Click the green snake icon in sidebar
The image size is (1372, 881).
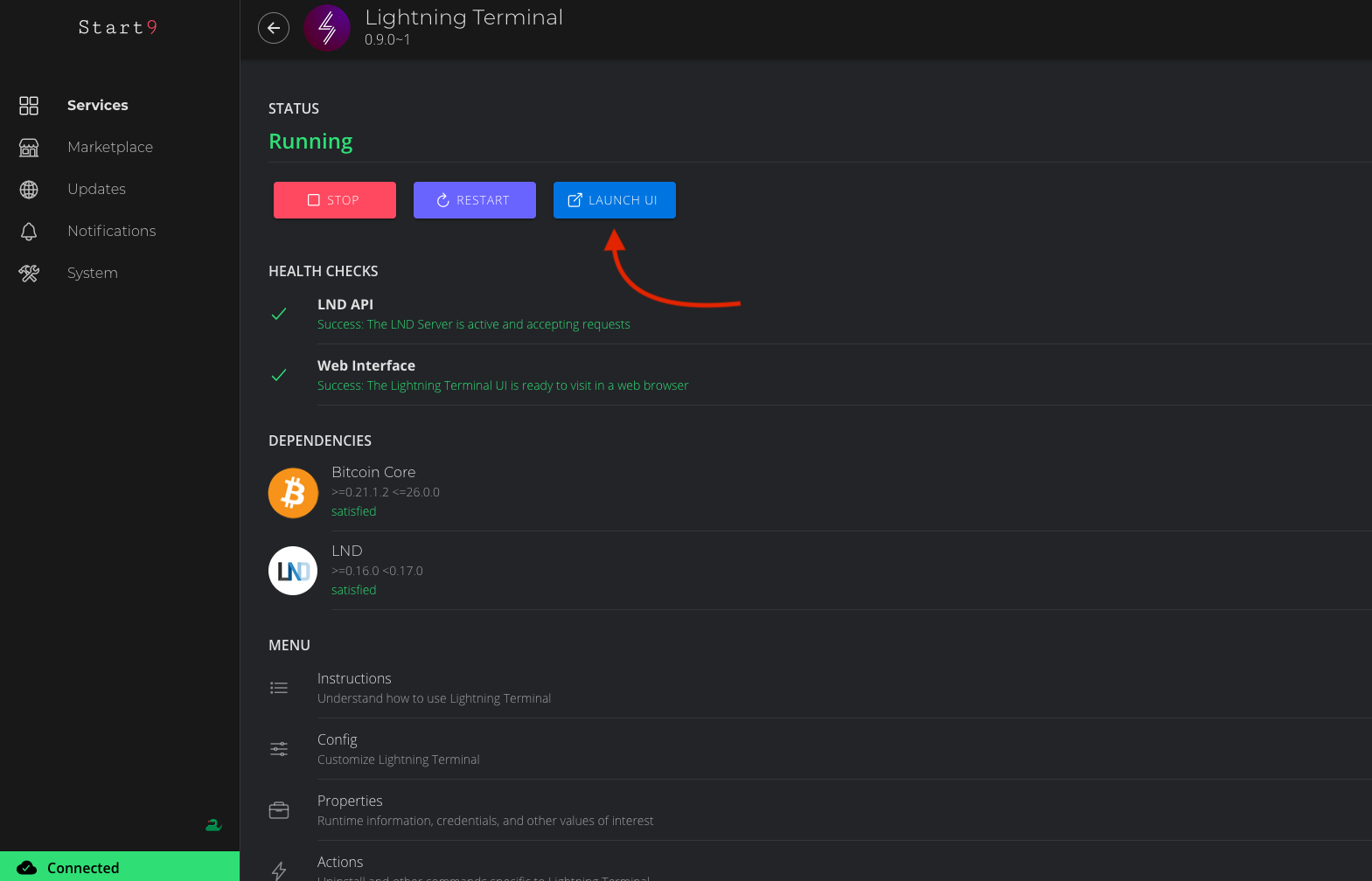point(213,824)
